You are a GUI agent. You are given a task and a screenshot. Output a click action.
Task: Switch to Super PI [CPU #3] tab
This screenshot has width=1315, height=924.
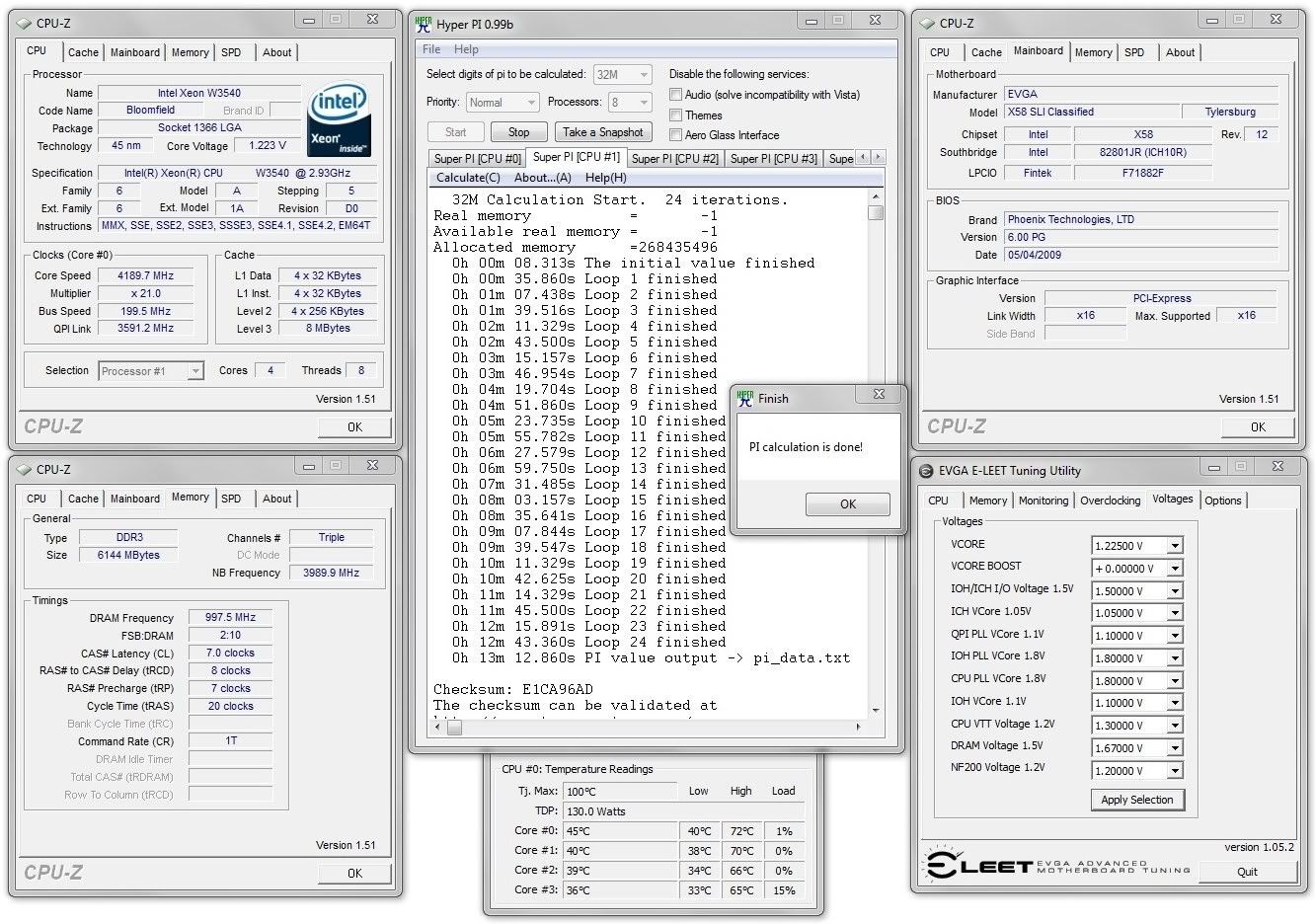[774, 159]
